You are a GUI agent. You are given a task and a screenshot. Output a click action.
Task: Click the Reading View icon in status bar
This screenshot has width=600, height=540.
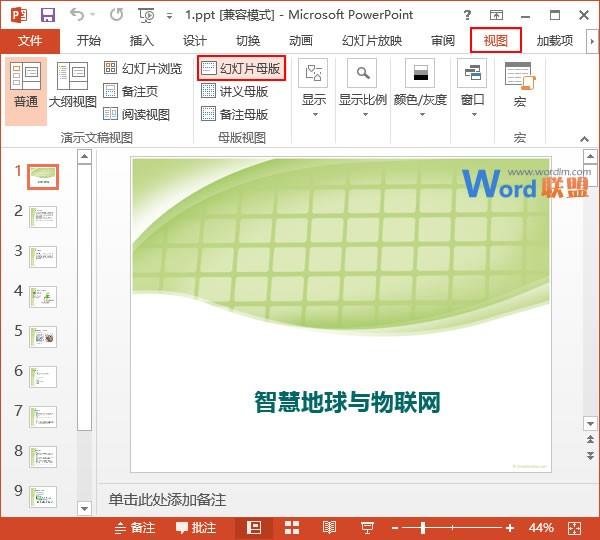click(329, 528)
